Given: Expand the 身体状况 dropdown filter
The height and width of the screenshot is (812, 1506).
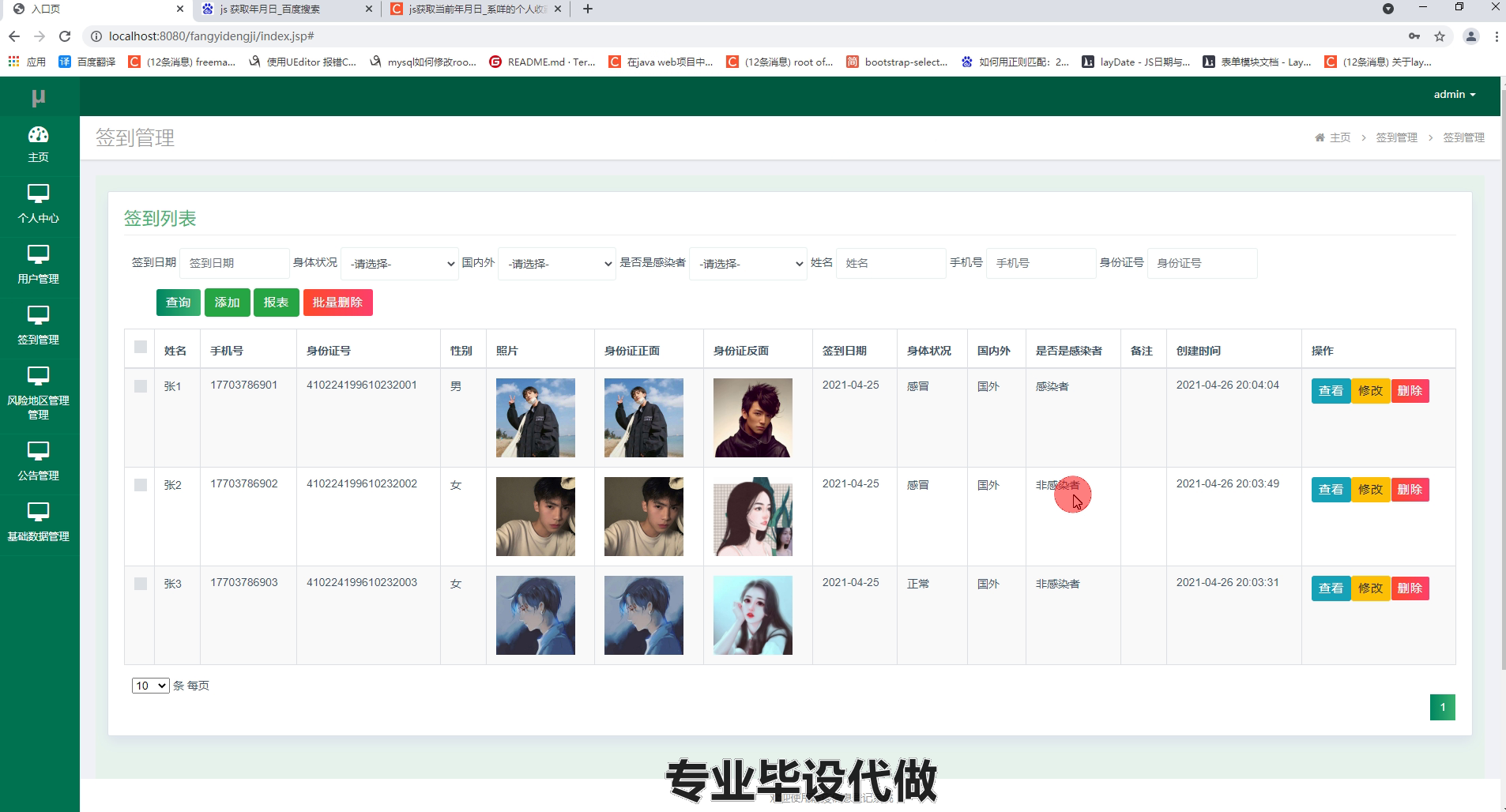Looking at the screenshot, I should point(399,264).
